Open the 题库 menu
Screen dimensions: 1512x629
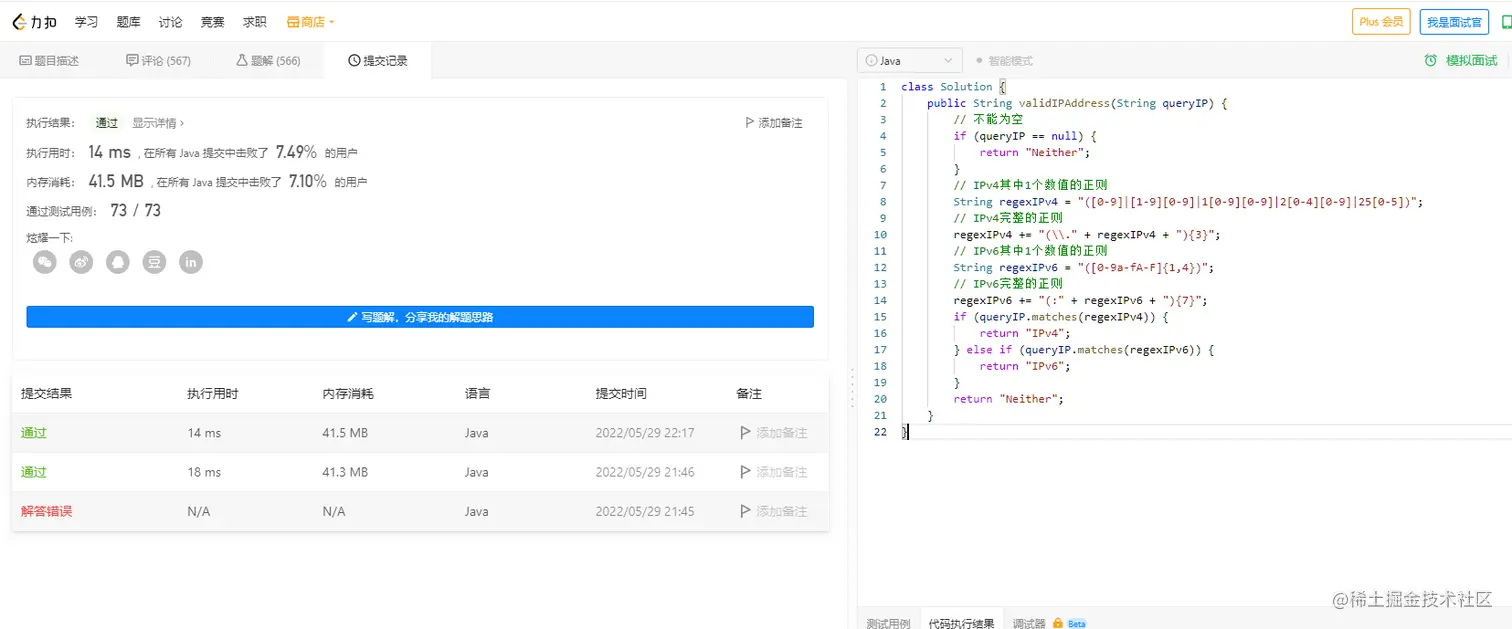[x=128, y=21]
